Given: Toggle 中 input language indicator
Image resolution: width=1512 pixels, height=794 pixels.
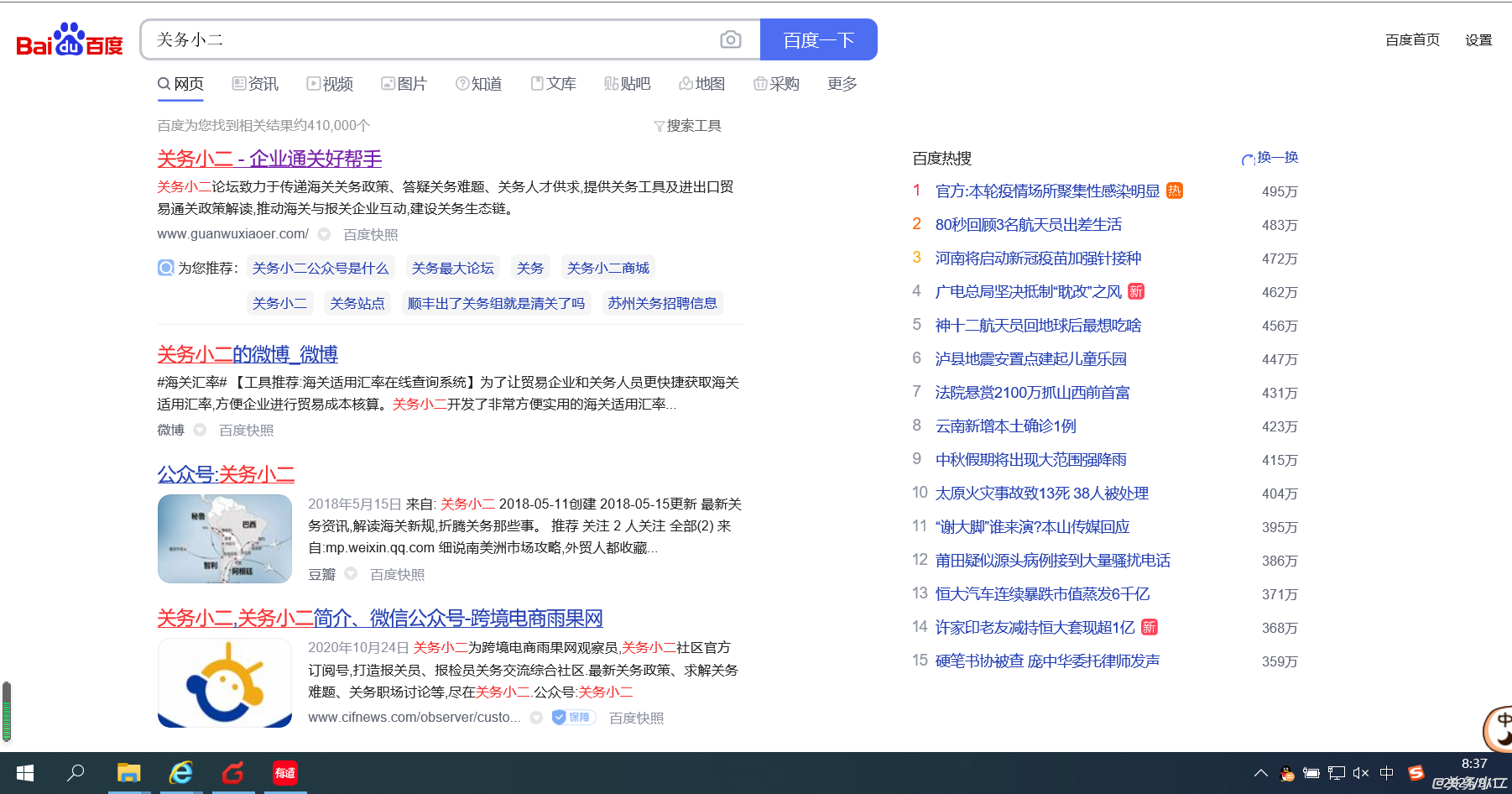Looking at the screenshot, I should coord(1387,773).
